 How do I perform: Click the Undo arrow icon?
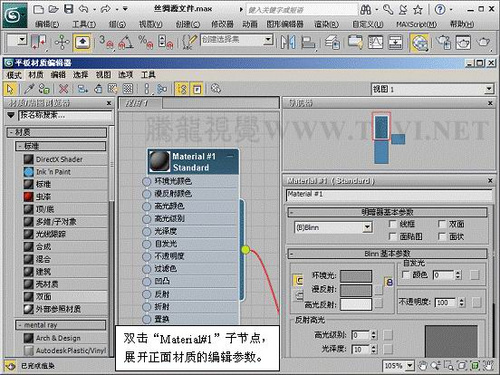coord(84,9)
